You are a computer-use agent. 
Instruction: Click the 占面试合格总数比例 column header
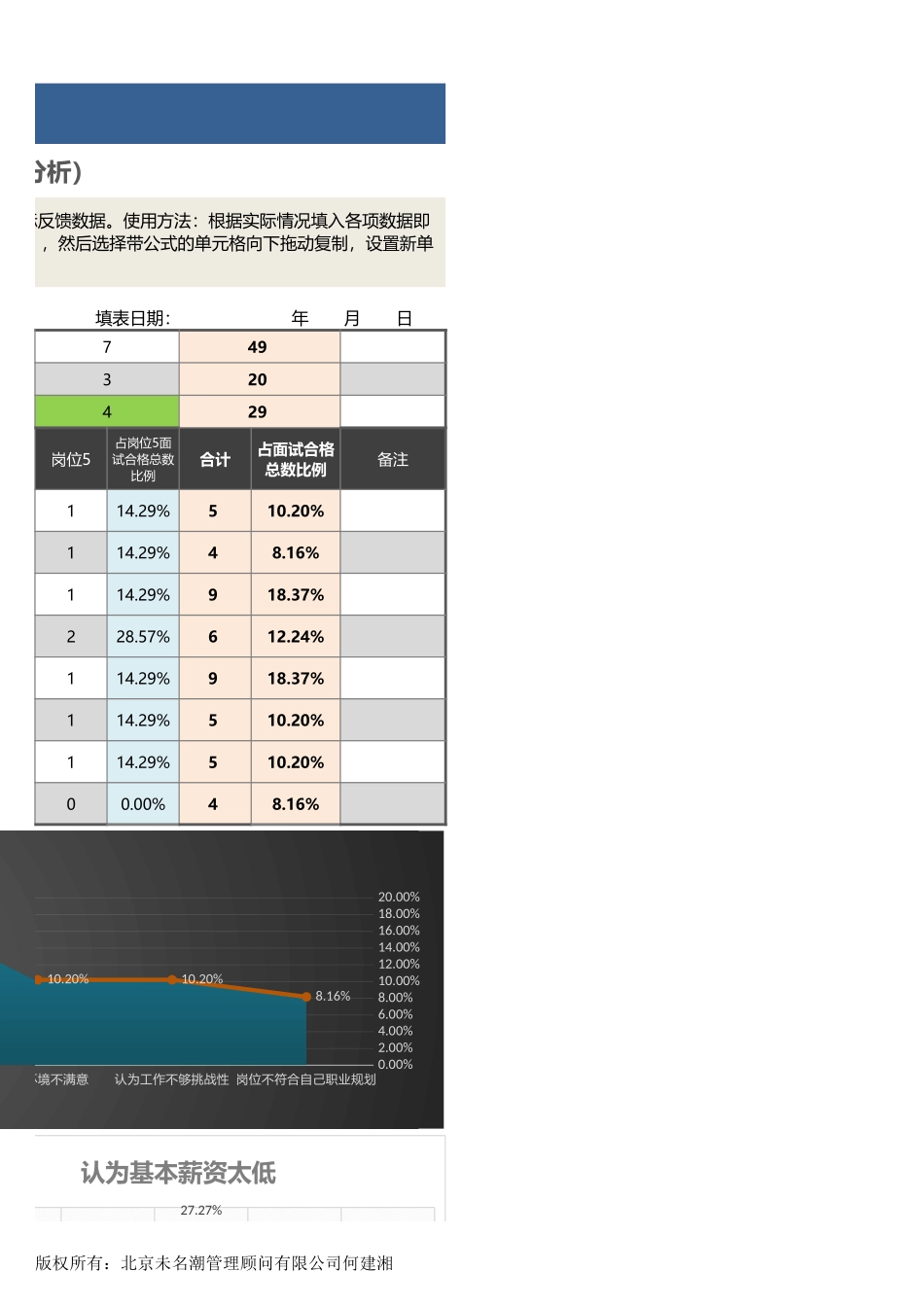pos(295,458)
